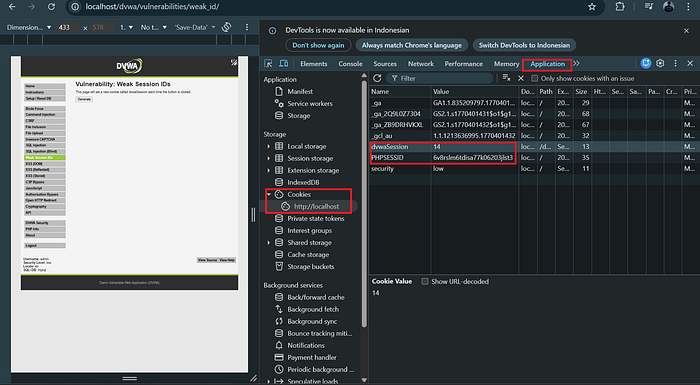Switch to the Sources tab

point(385,64)
